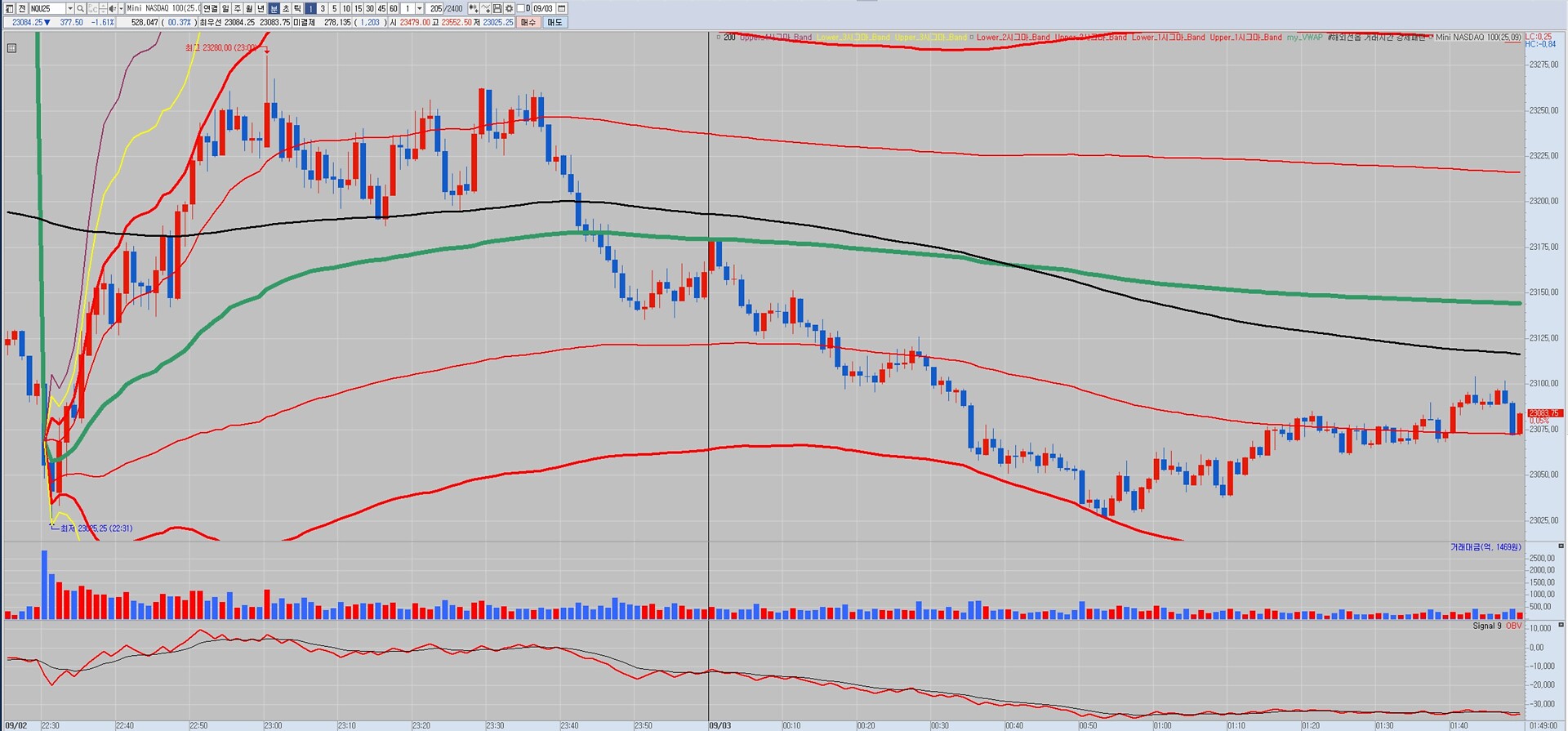Click the 거래대금 volume panel label

(1486, 547)
